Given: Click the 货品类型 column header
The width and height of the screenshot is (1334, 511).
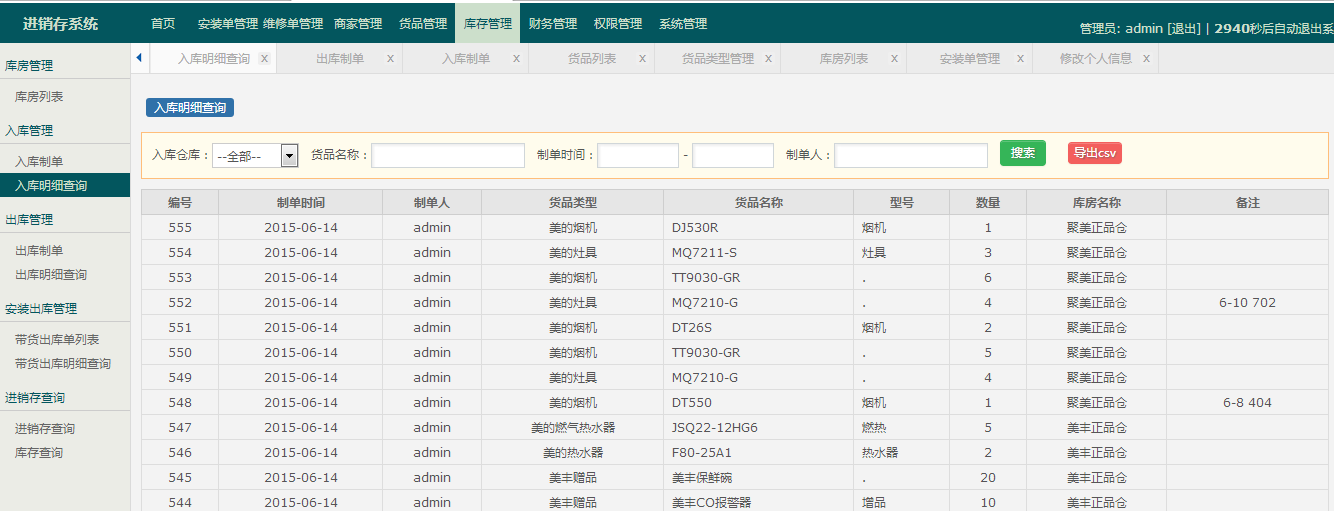Looking at the screenshot, I should (x=573, y=202).
